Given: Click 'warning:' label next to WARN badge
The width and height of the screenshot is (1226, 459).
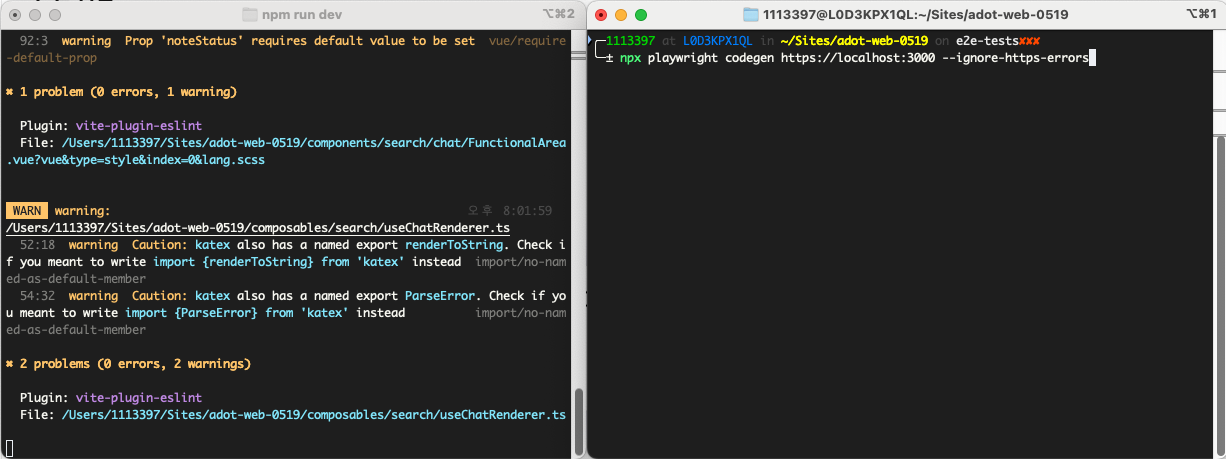Looking at the screenshot, I should (x=82, y=211).
